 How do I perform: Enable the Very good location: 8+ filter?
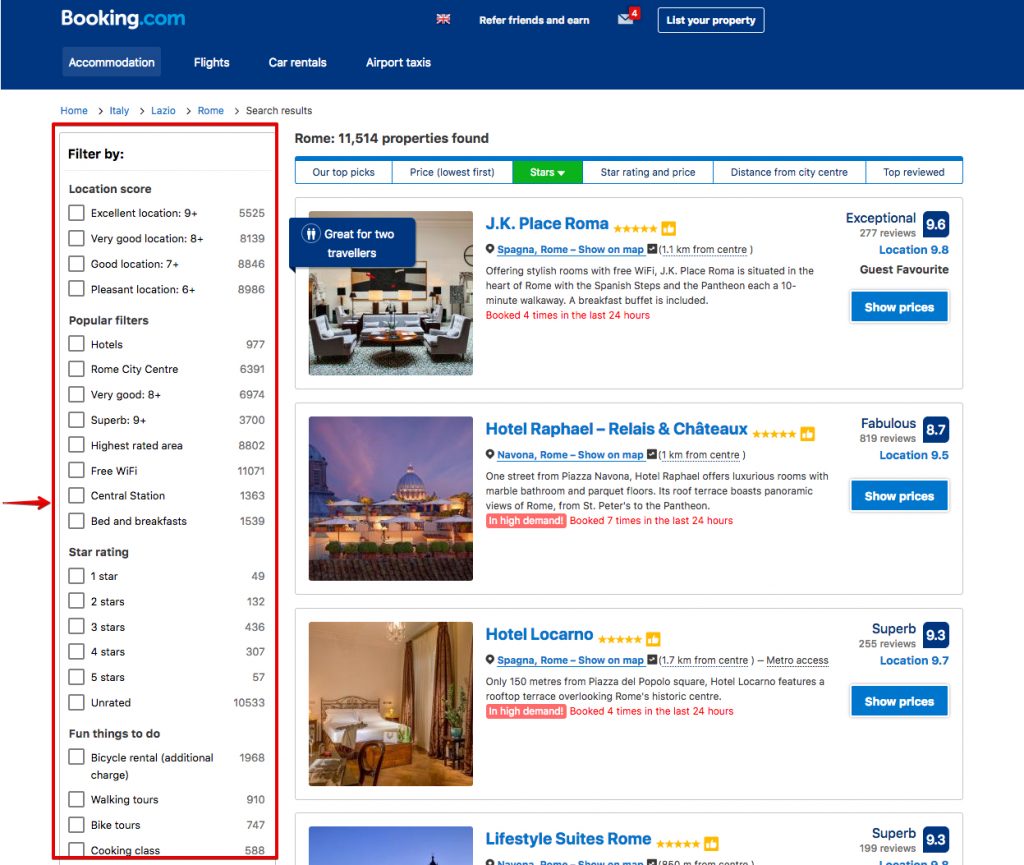point(76,238)
